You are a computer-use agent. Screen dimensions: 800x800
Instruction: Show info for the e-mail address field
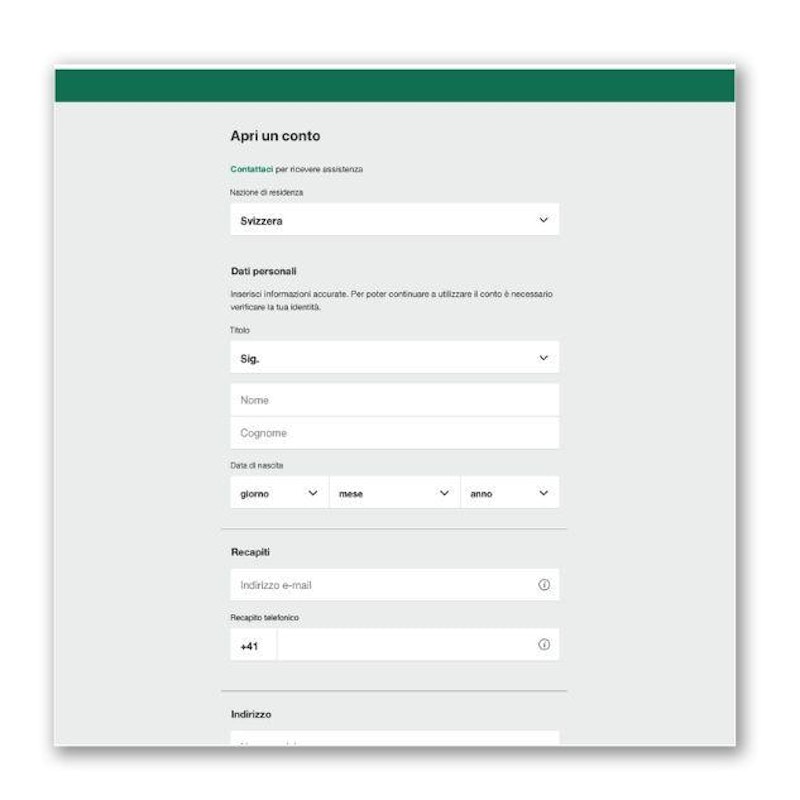tap(544, 585)
